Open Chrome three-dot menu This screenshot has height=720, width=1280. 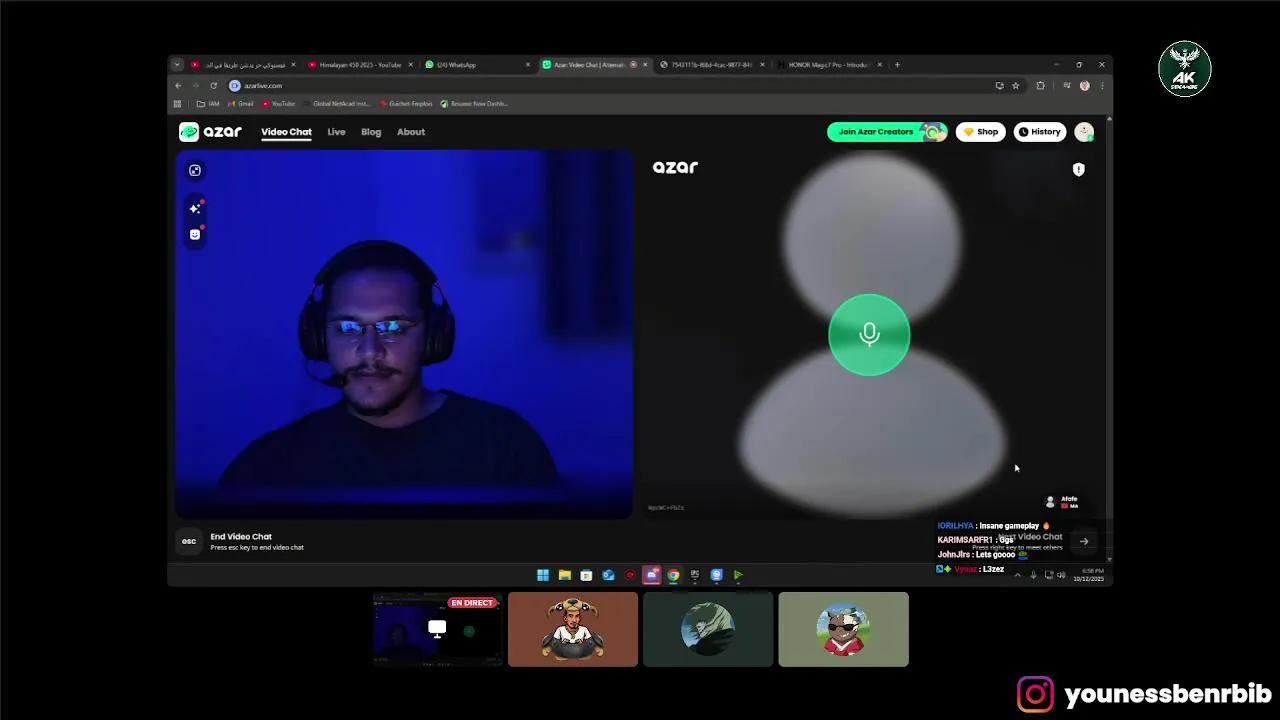tap(1102, 86)
